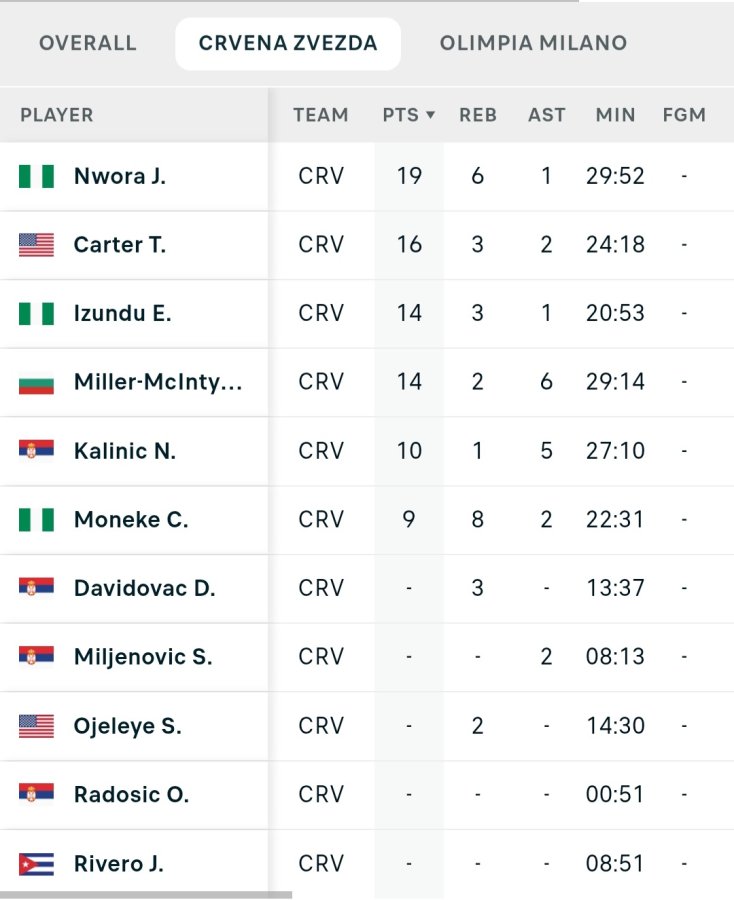Select the Crvena Zvezda tab
This screenshot has width=734, height=900.
point(288,43)
